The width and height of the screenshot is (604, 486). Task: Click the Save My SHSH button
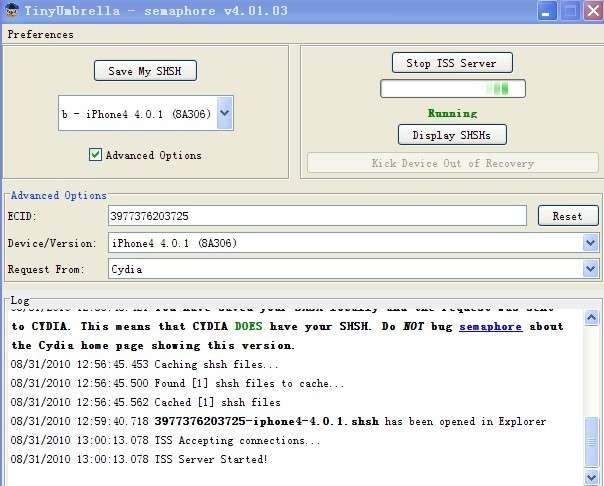(145, 71)
